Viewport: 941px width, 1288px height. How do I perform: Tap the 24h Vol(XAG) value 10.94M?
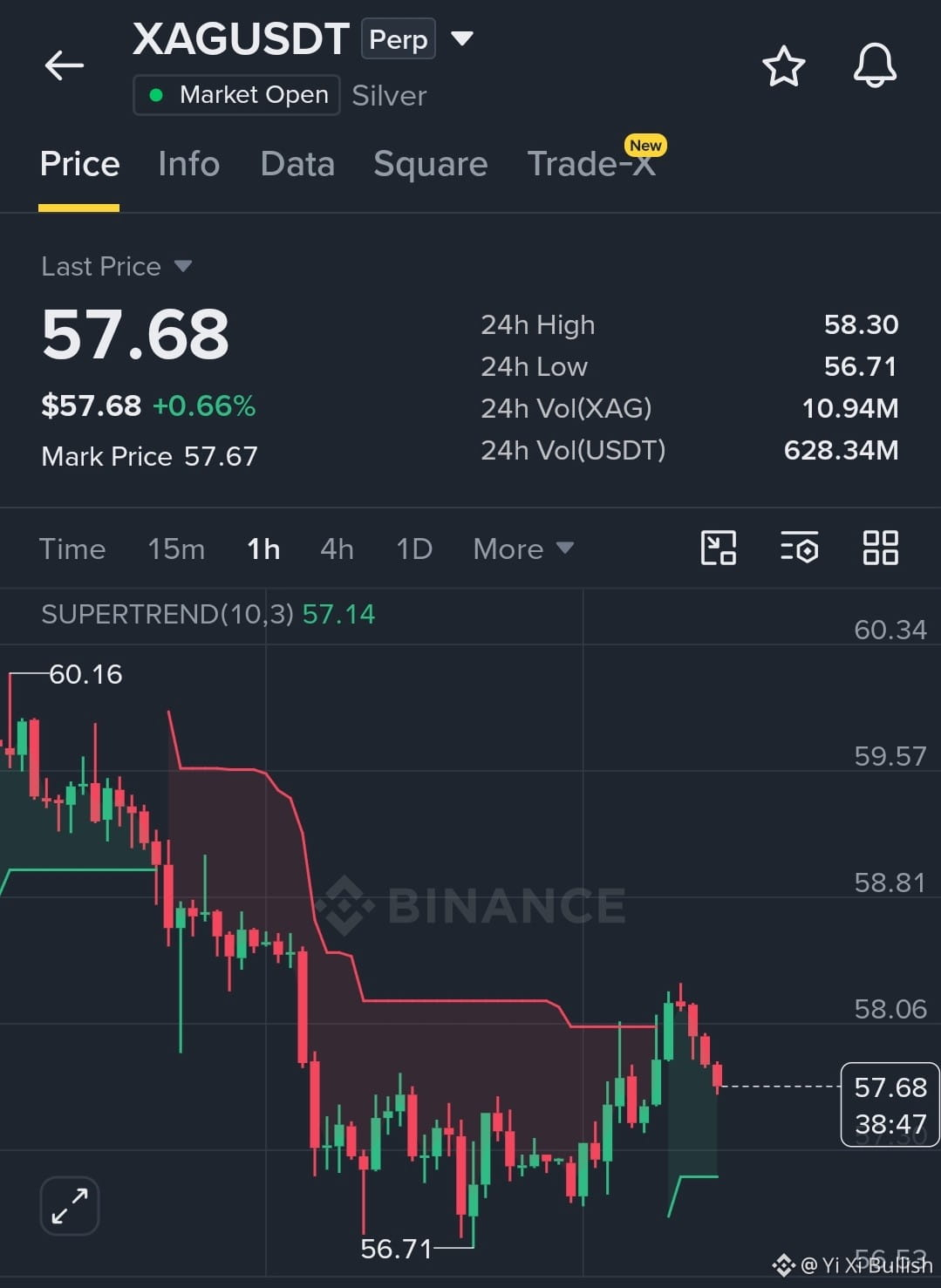click(x=850, y=408)
